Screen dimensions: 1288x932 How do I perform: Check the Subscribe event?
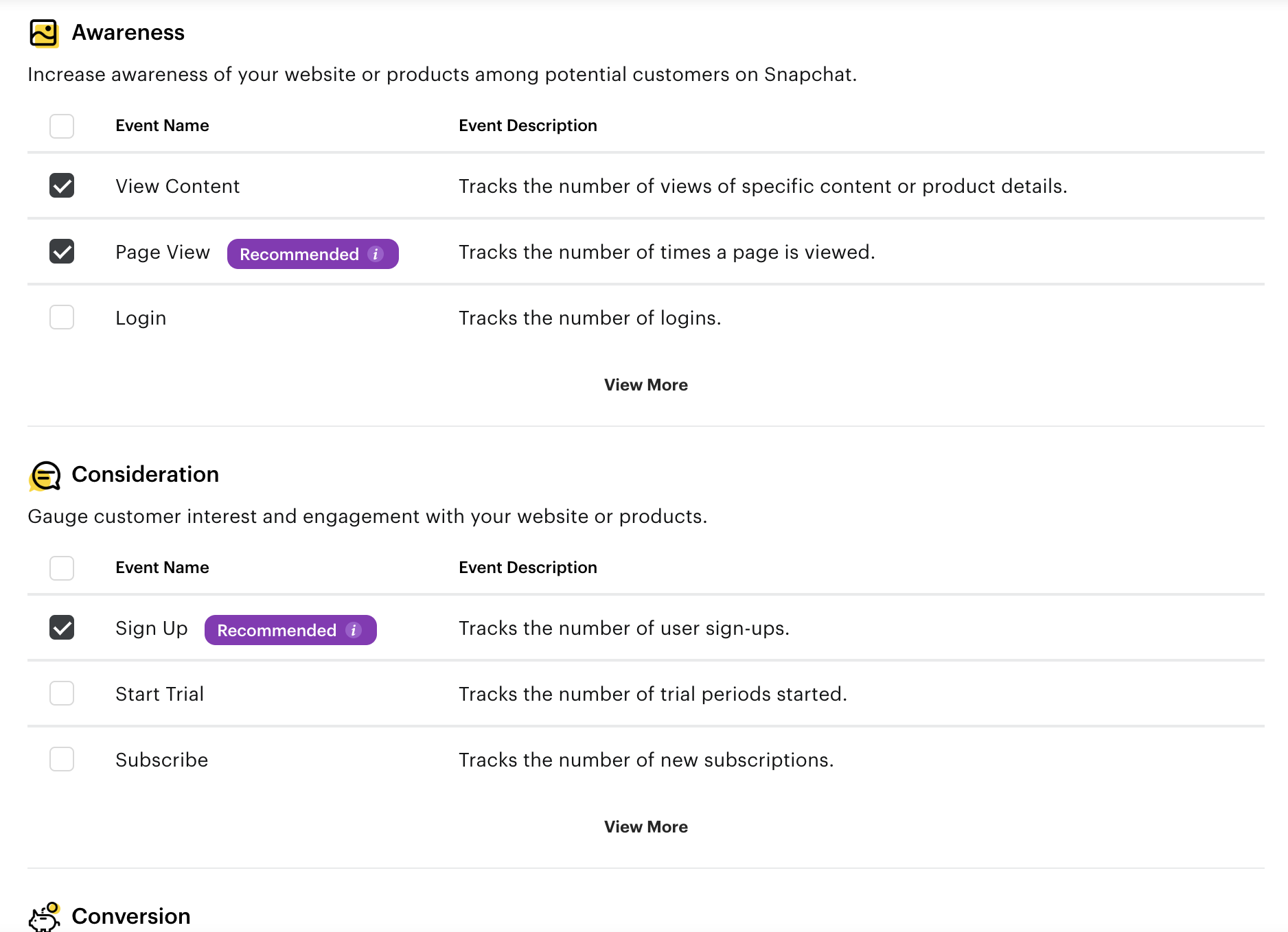62,759
